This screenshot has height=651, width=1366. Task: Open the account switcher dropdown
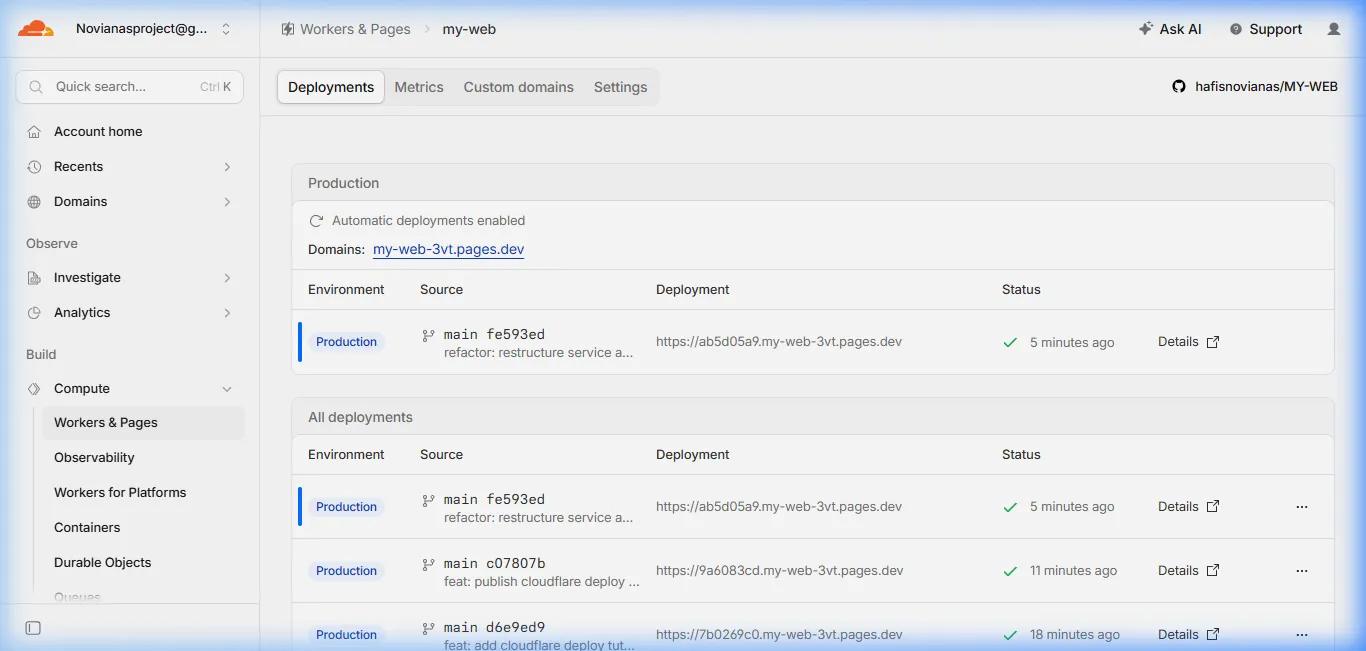[152, 29]
